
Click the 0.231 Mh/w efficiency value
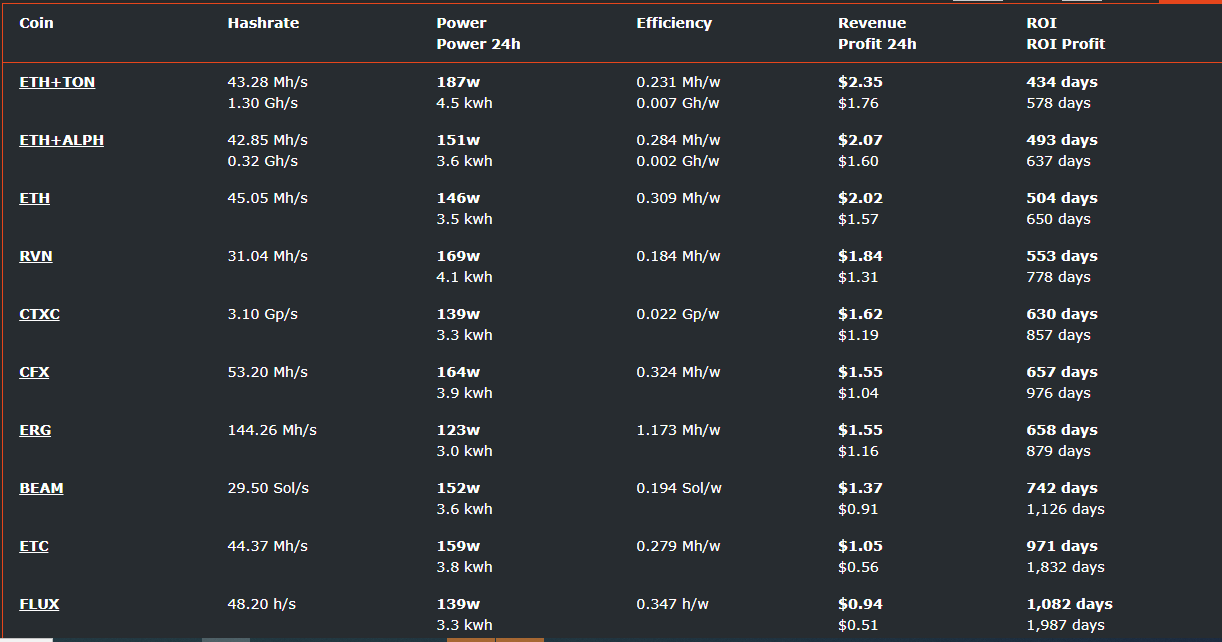click(678, 82)
